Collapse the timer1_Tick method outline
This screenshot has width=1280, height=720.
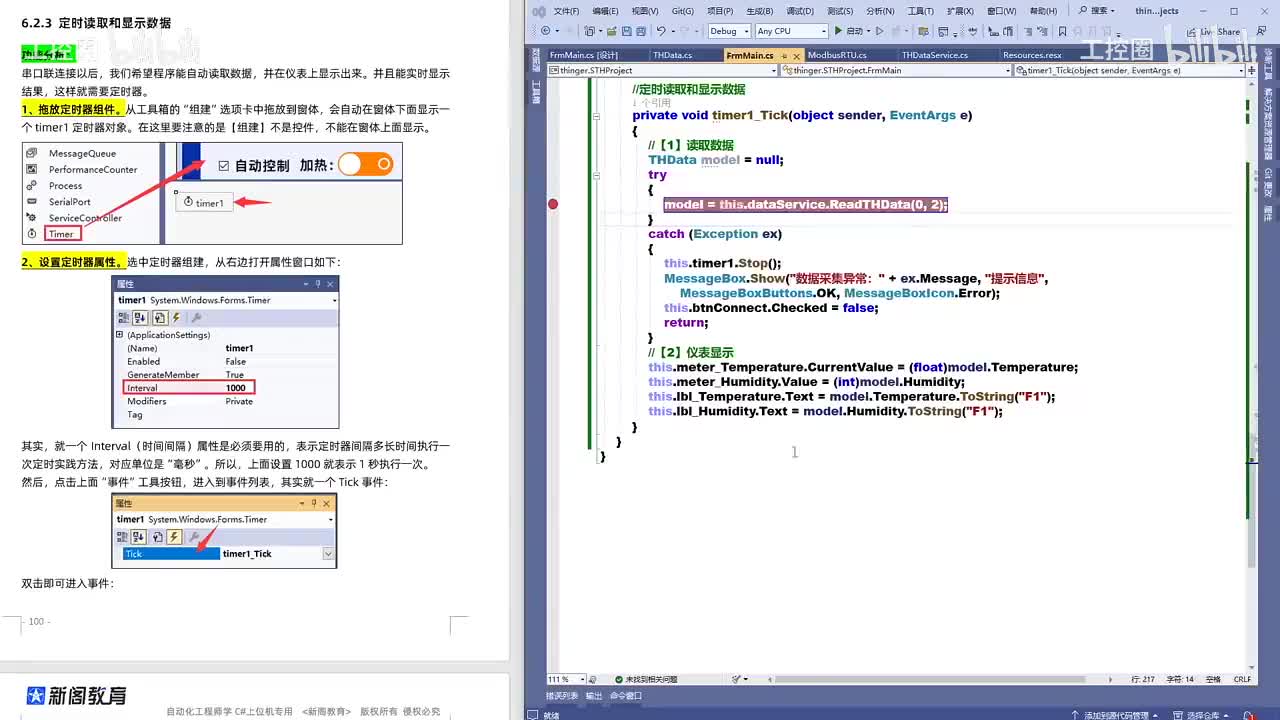[x=597, y=116]
